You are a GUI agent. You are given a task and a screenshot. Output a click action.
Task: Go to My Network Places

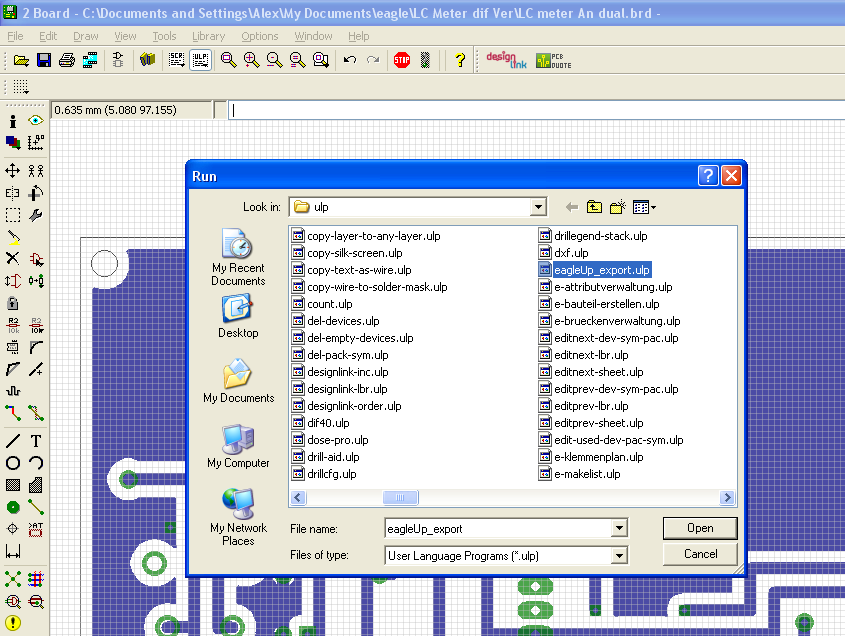point(238,517)
